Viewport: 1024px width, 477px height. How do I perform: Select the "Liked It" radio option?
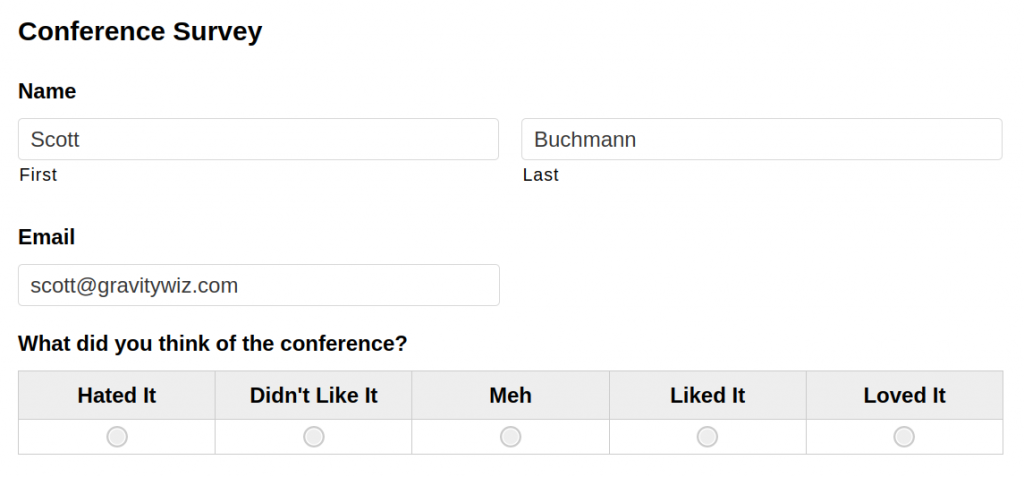tap(707, 437)
